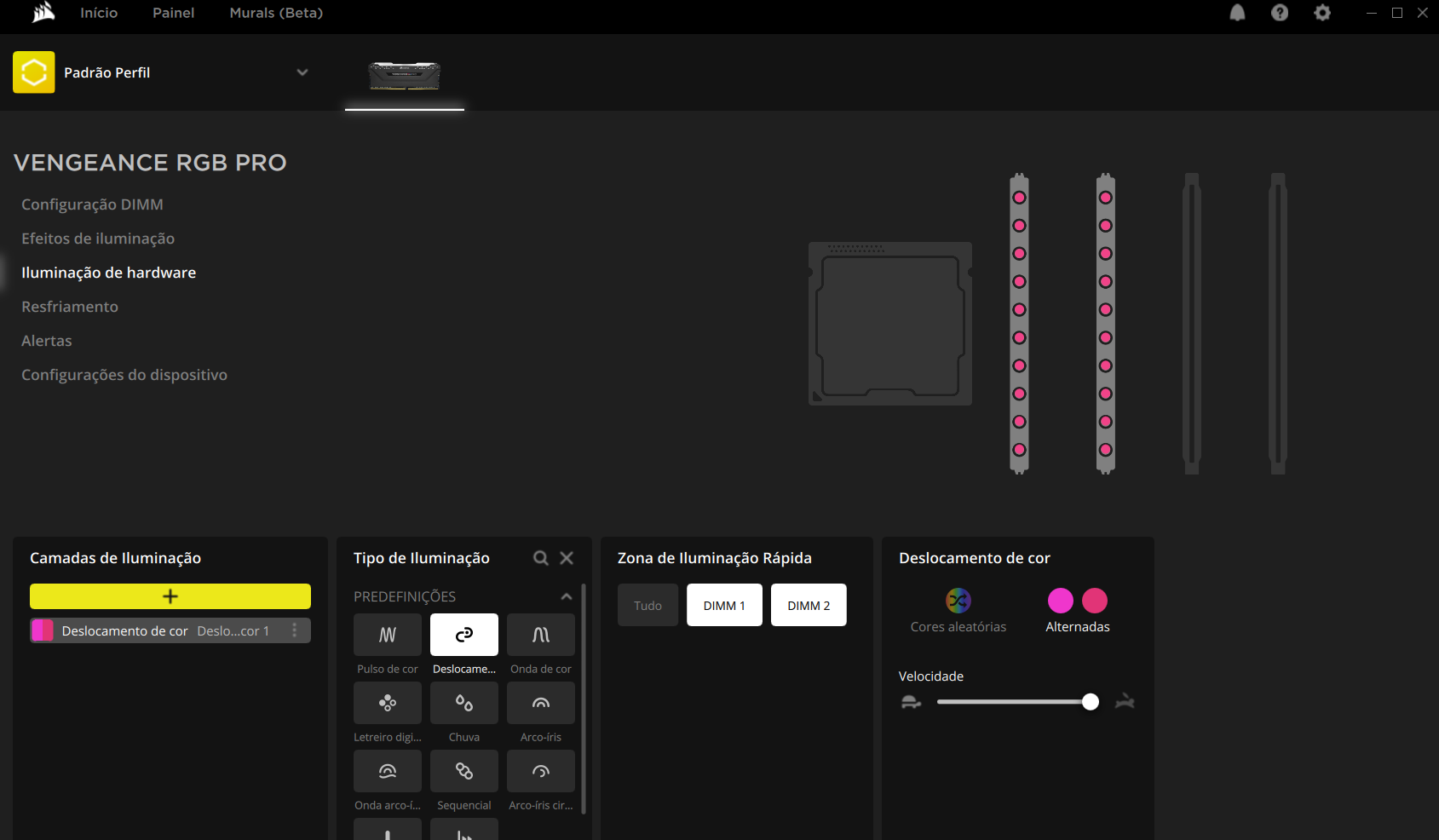Go to the Início tab
The height and width of the screenshot is (840, 1439).
(x=99, y=13)
